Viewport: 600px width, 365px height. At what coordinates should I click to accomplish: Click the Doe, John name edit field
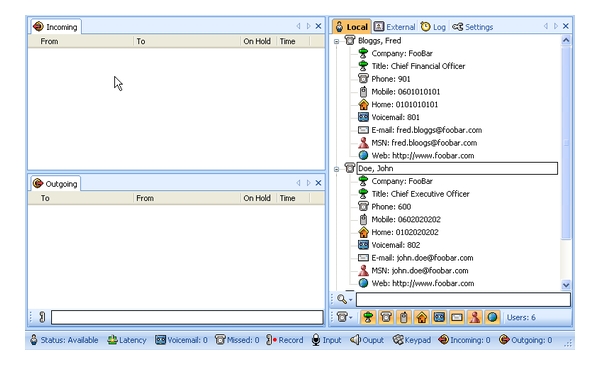pos(457,168)
